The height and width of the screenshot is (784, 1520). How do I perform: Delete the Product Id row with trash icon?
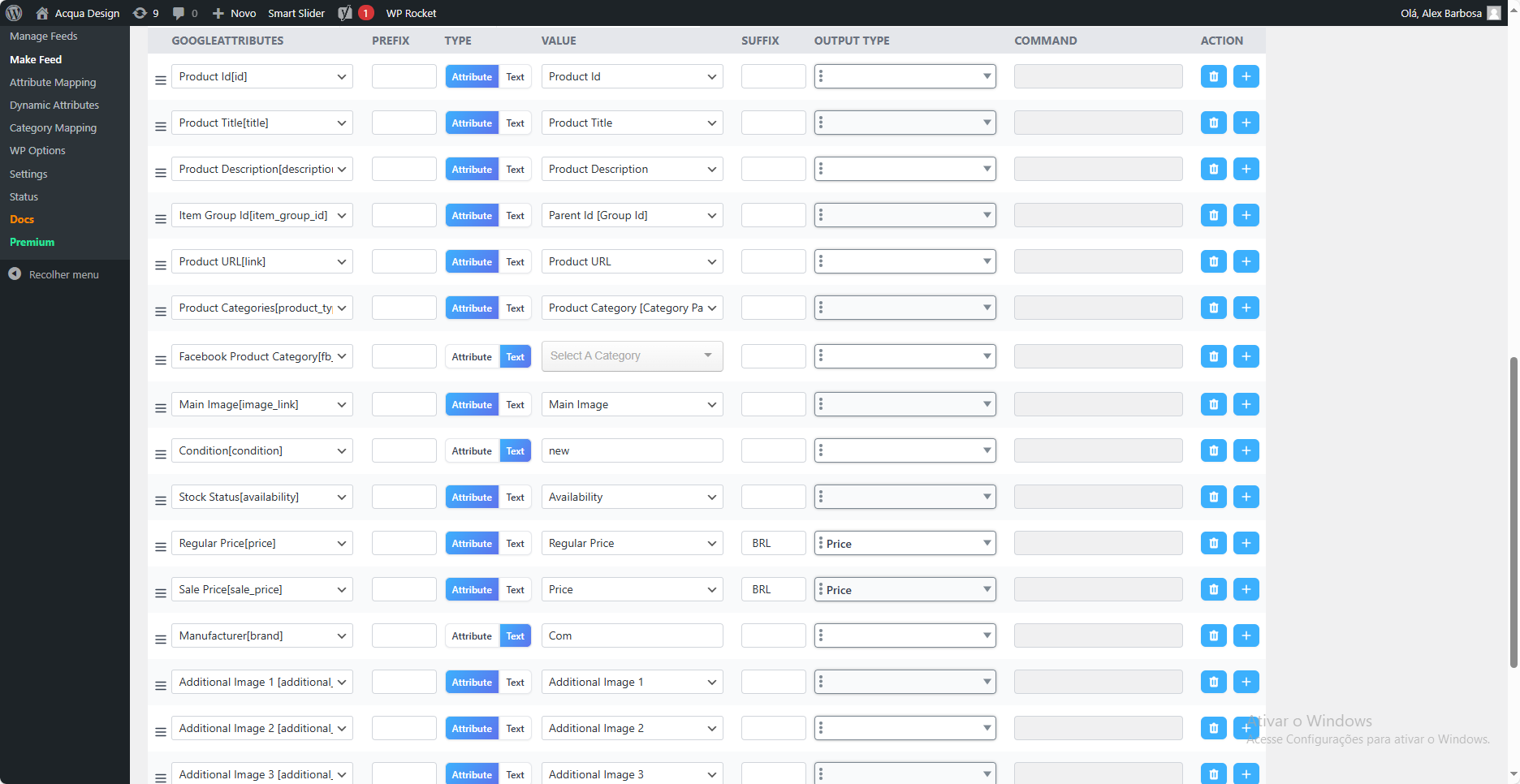click(1213, 76)
